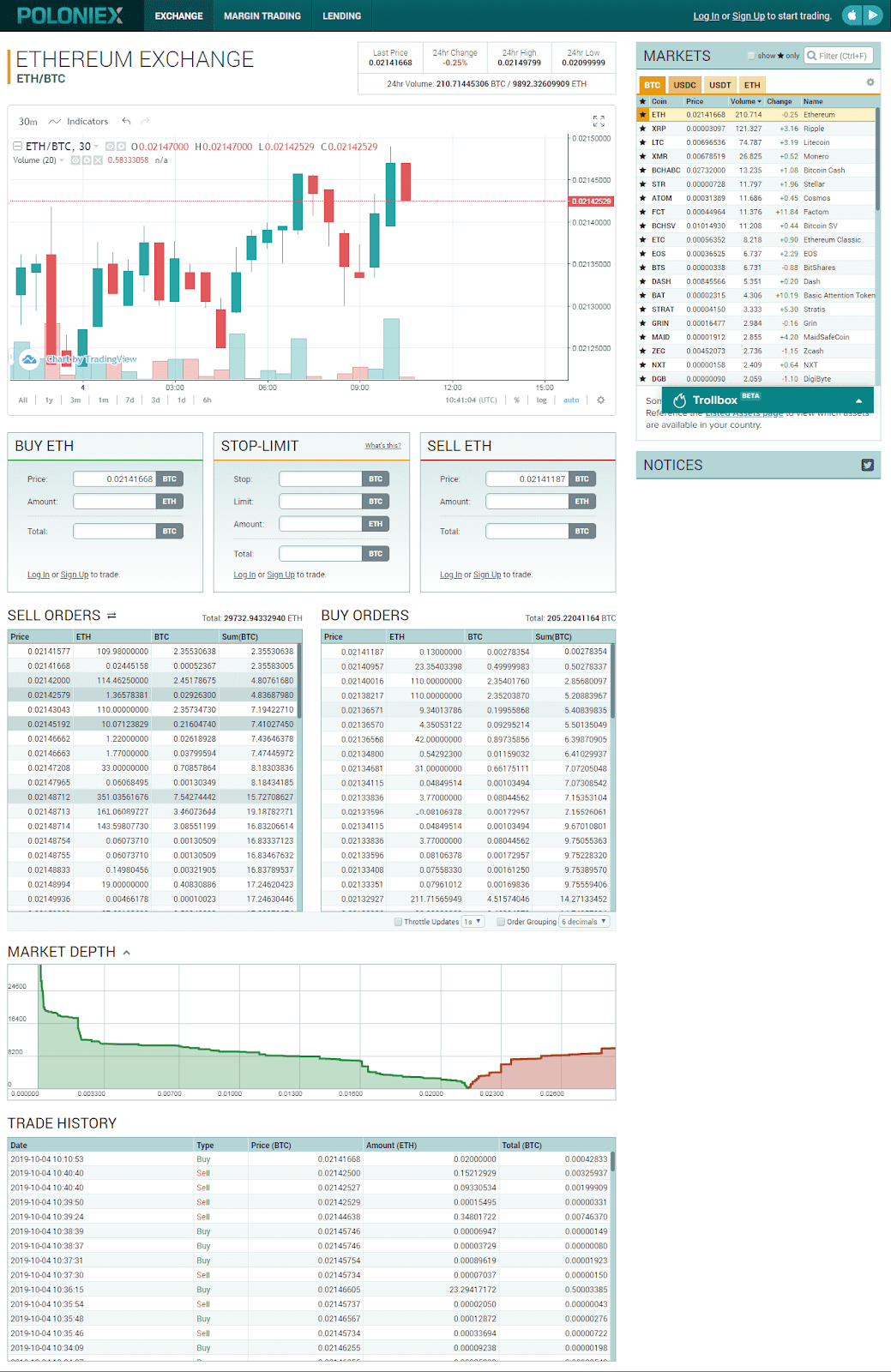Image resolution: width=891 pixels, height=1372 pixels.
Task: Open Volume (20) legend dropdown arrow
Action: click(x=62, y=160)
